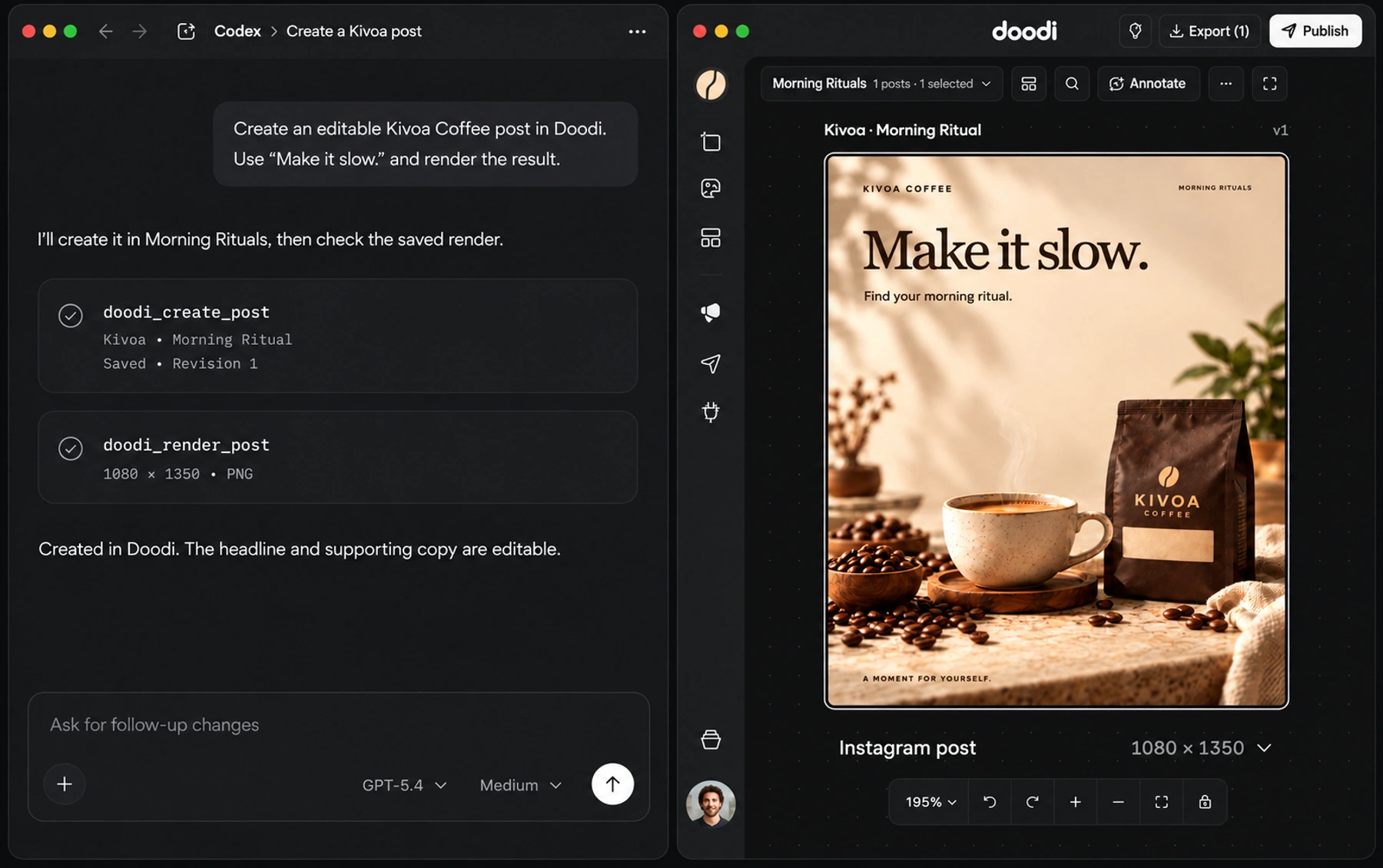Open the 1080 × 1350 size dropdown
The height and width of the screenshot is (868, 1383).
point(1201,748)
